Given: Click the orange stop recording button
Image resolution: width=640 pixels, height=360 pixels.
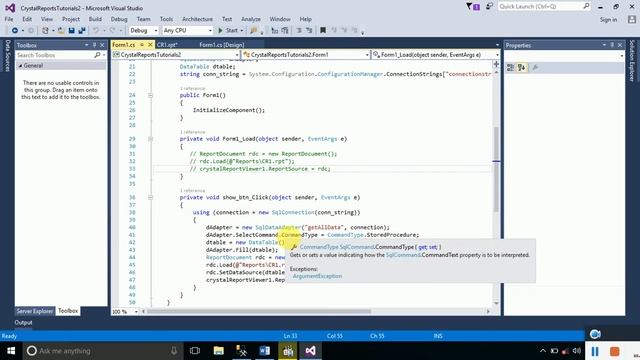Looking at the screenshot, I should click(x=615, y=351).
